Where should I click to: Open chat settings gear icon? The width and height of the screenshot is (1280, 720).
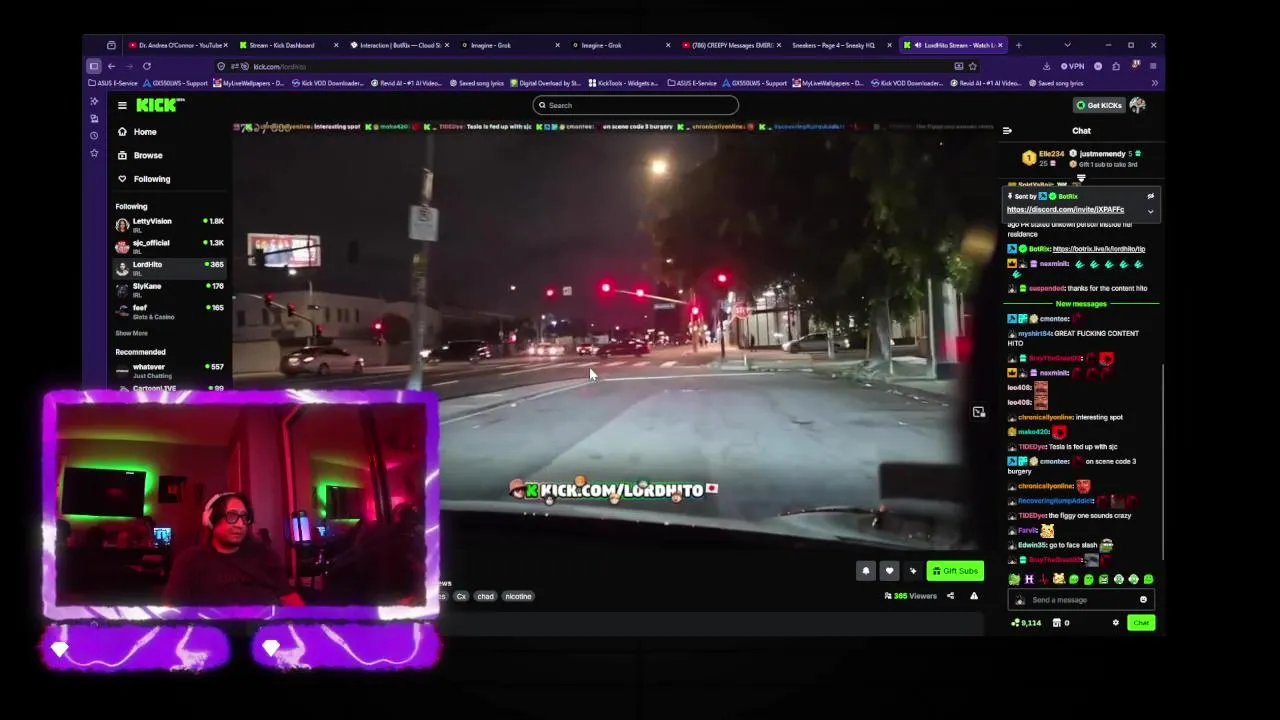point(1116,623)
